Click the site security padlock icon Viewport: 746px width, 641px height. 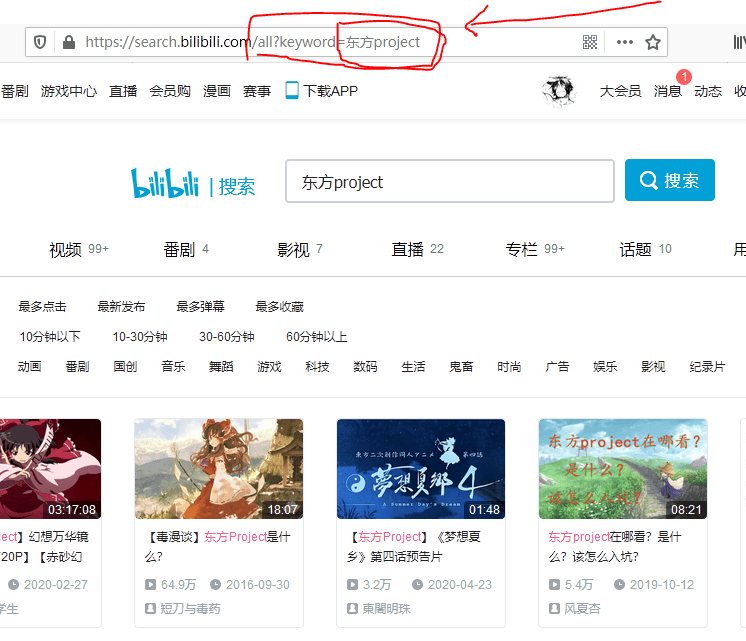click(69, 42)
